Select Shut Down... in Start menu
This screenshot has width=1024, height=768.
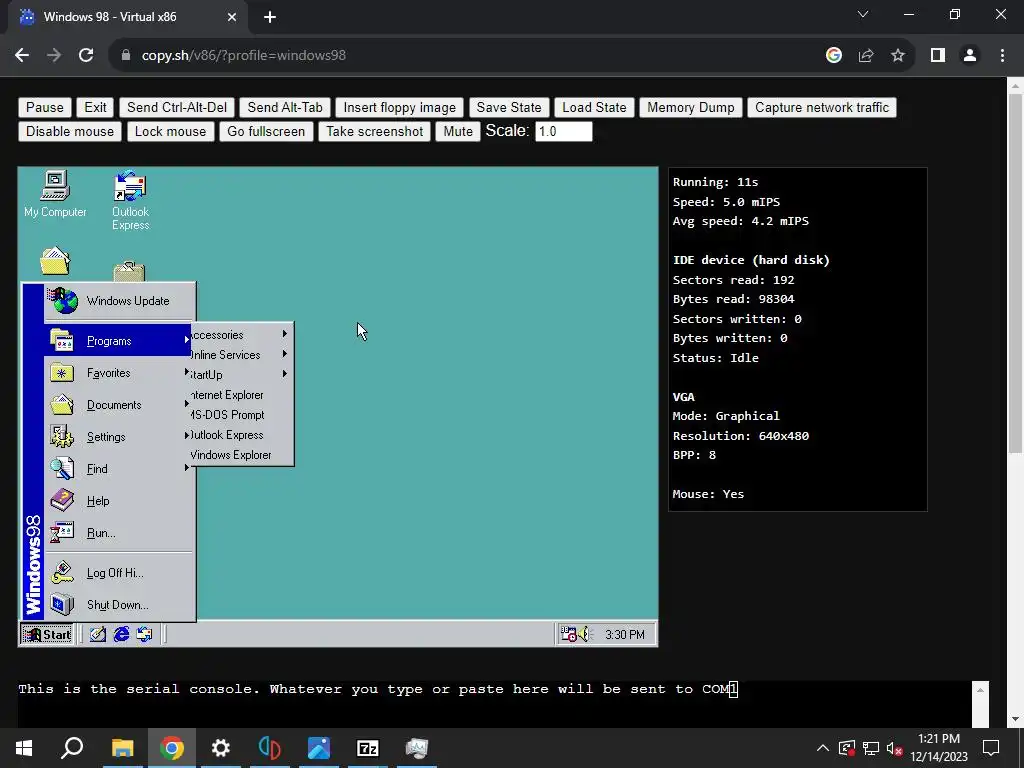118,605
